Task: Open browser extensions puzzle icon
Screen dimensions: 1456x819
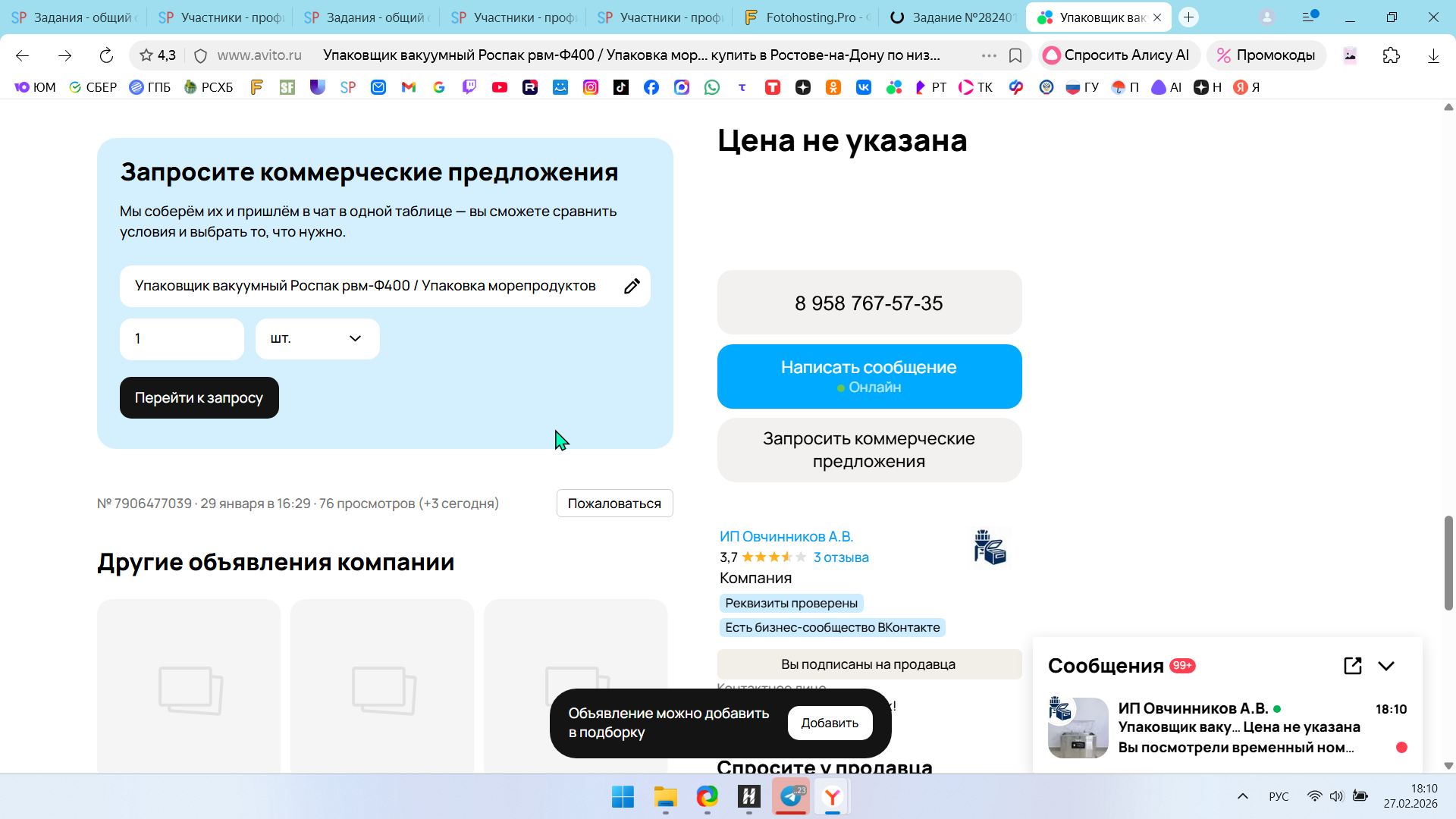Action: [x=1391, y=55]
